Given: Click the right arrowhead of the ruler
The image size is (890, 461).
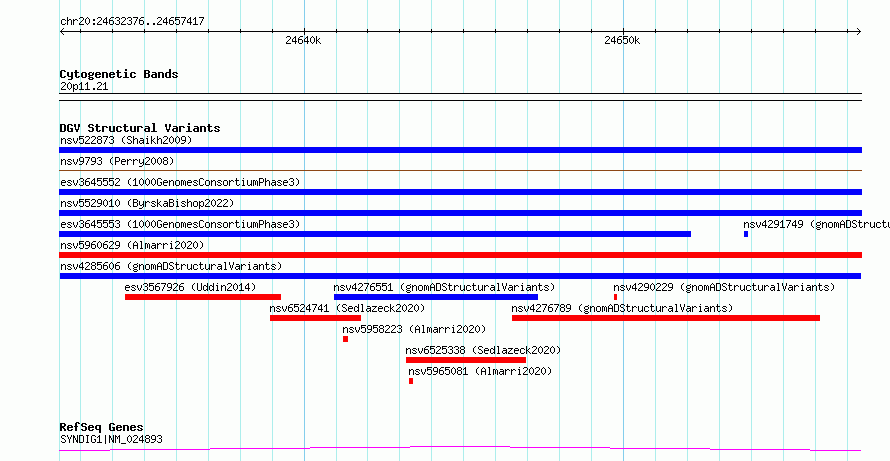Looking at the screenshot, I should click(x=859, y=32).
